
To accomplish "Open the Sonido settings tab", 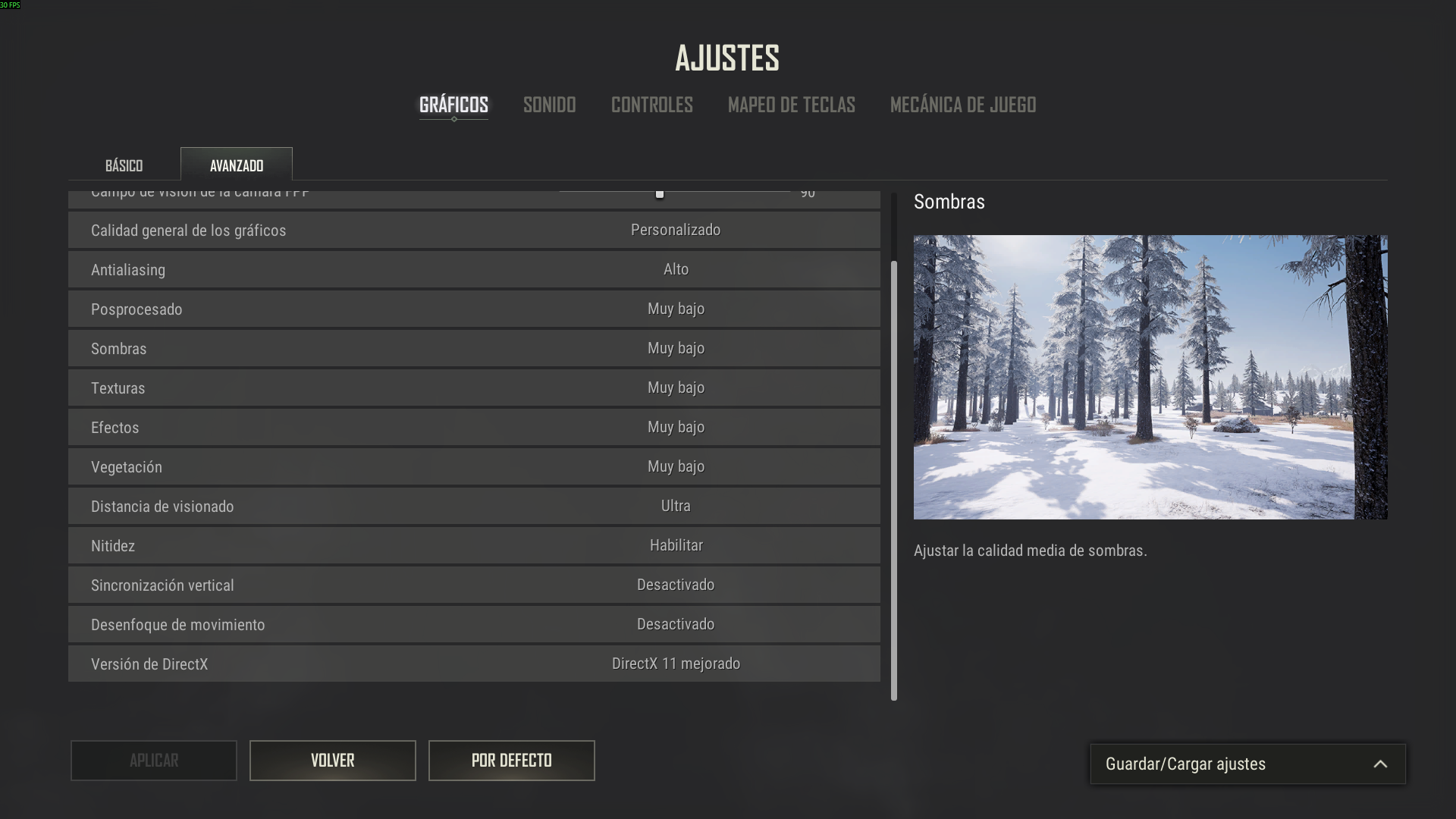I will click(549, 105).
